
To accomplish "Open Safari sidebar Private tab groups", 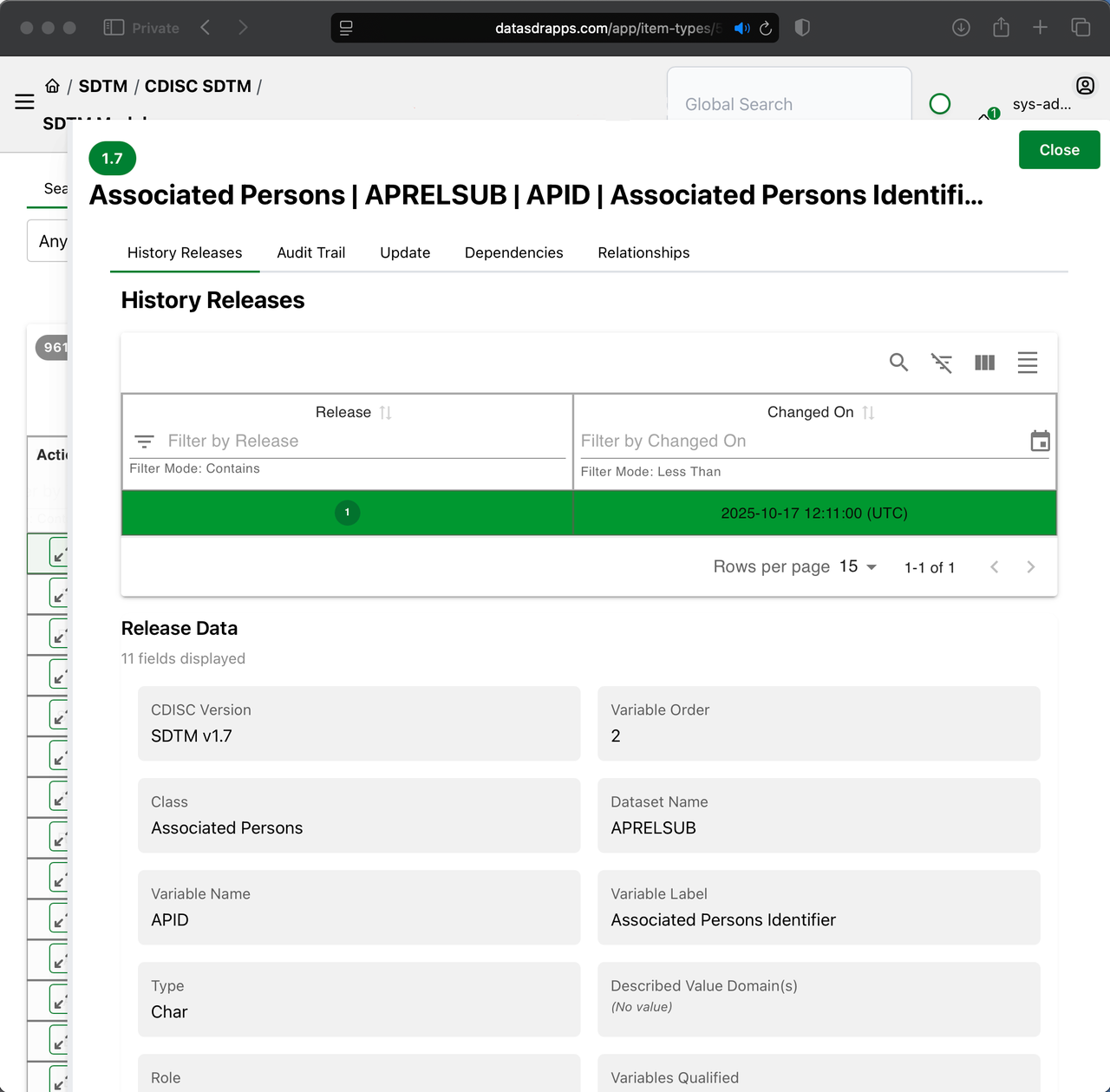I will 114,28.
